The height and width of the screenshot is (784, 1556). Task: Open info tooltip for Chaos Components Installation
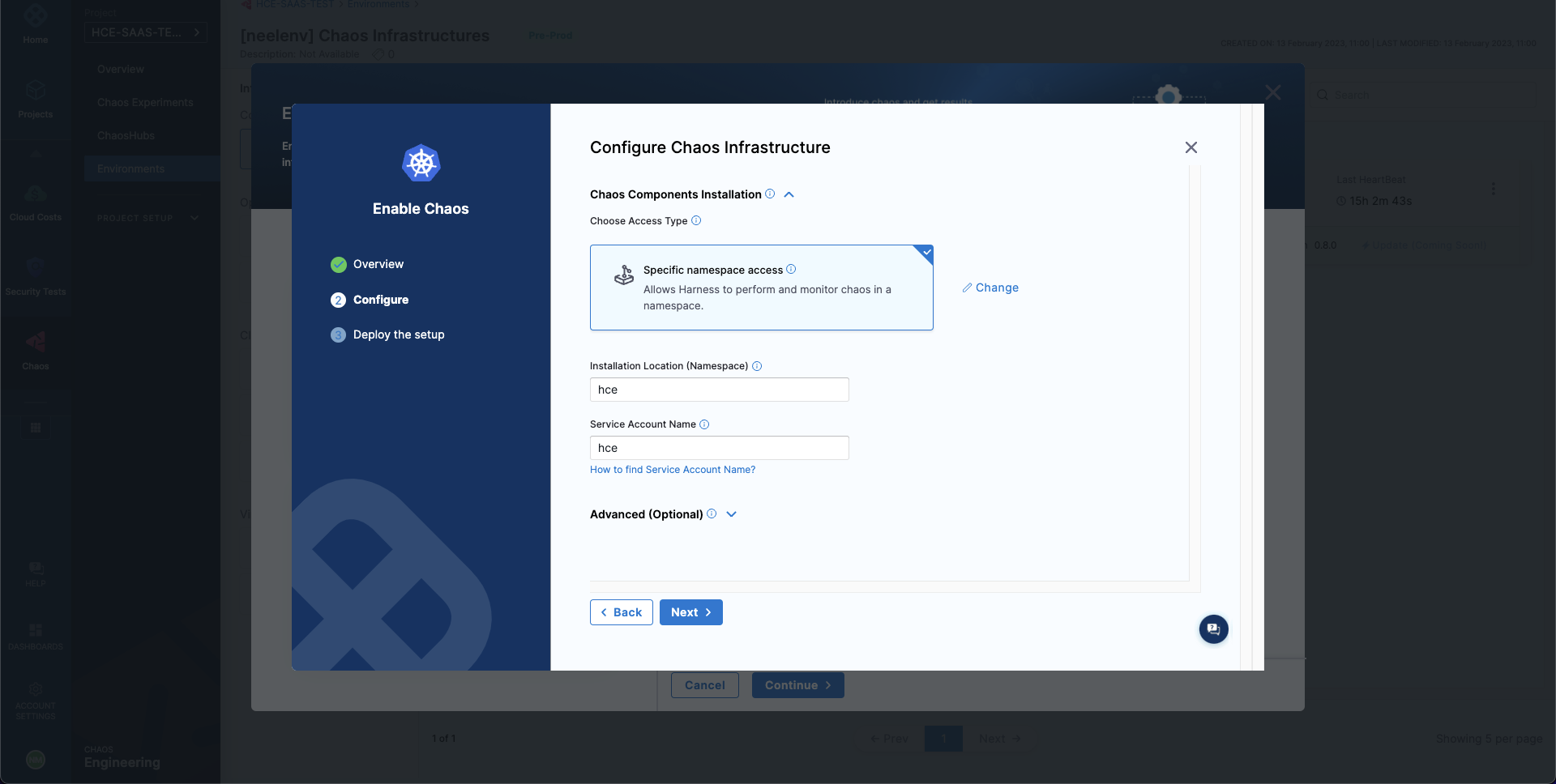tap(770, 194)
